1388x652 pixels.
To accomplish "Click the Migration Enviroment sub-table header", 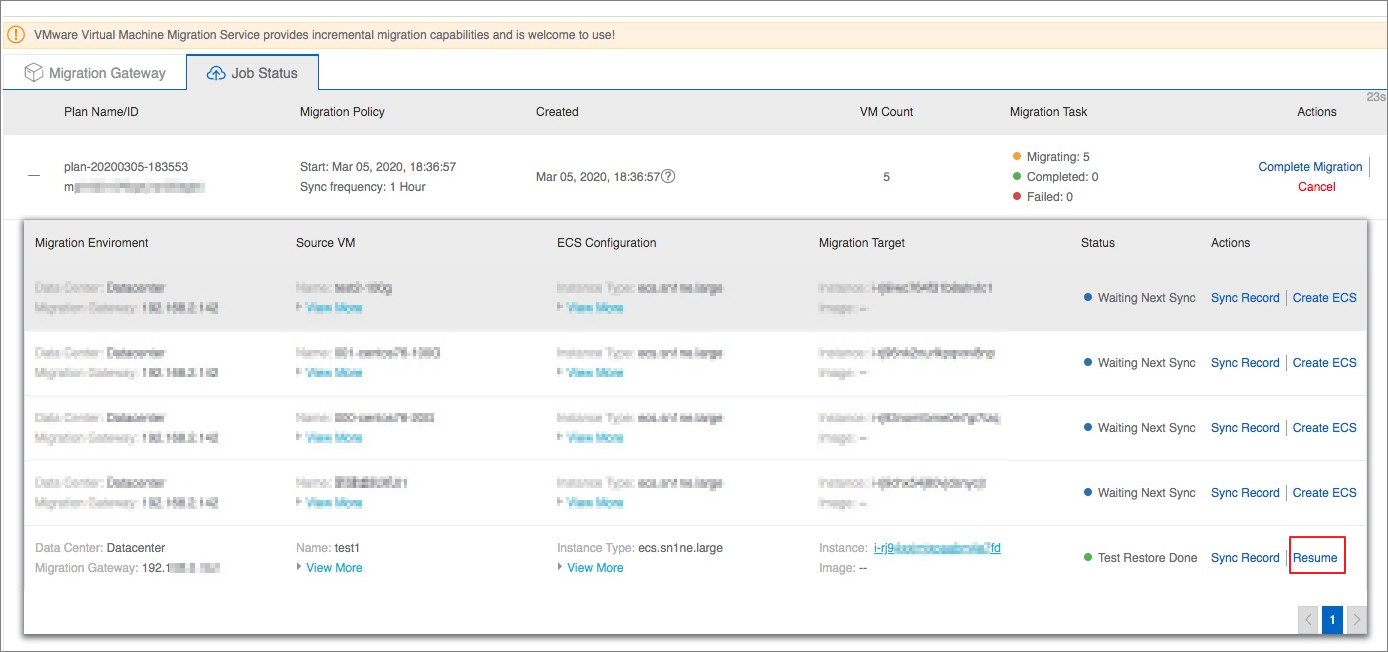I will tap(91, 243).
